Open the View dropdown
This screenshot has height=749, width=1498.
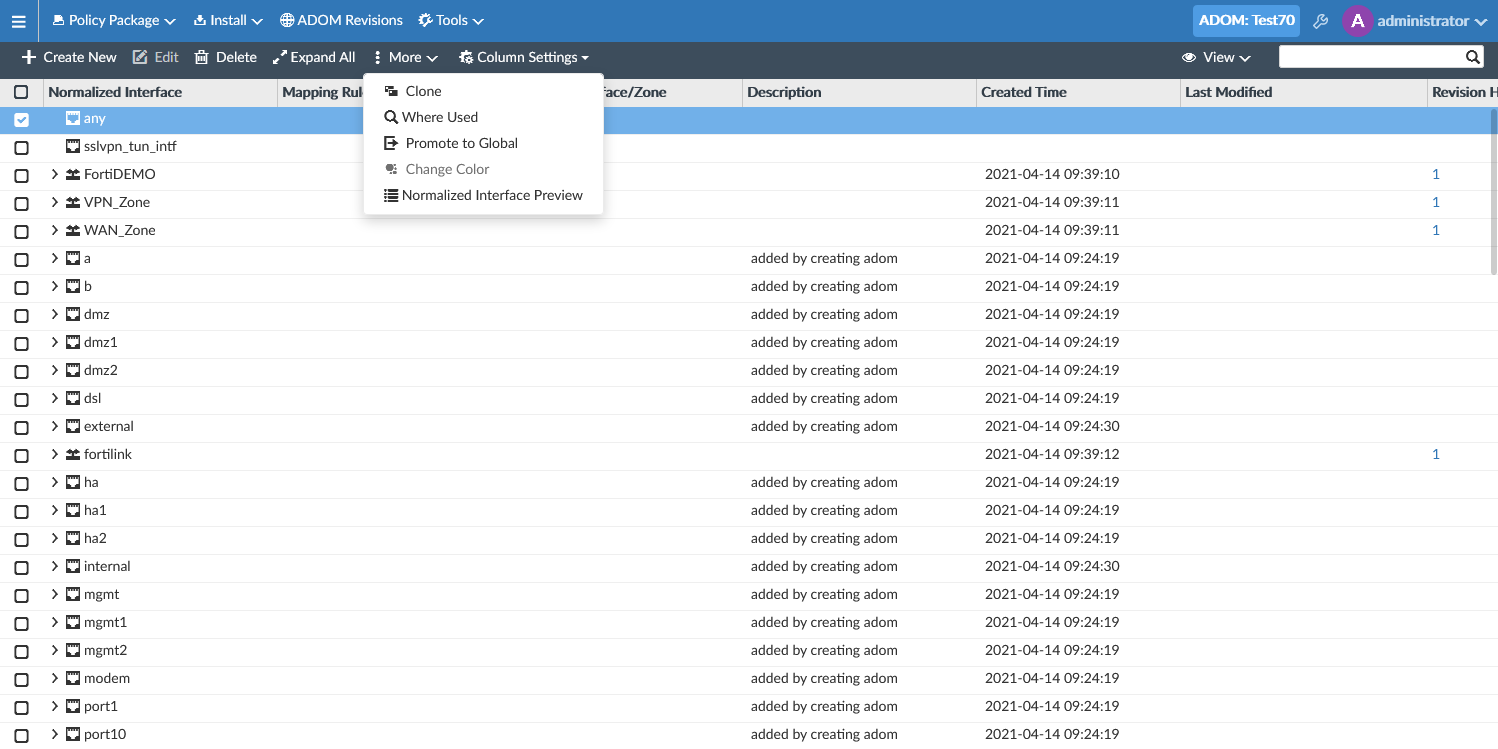[1216, 57]
